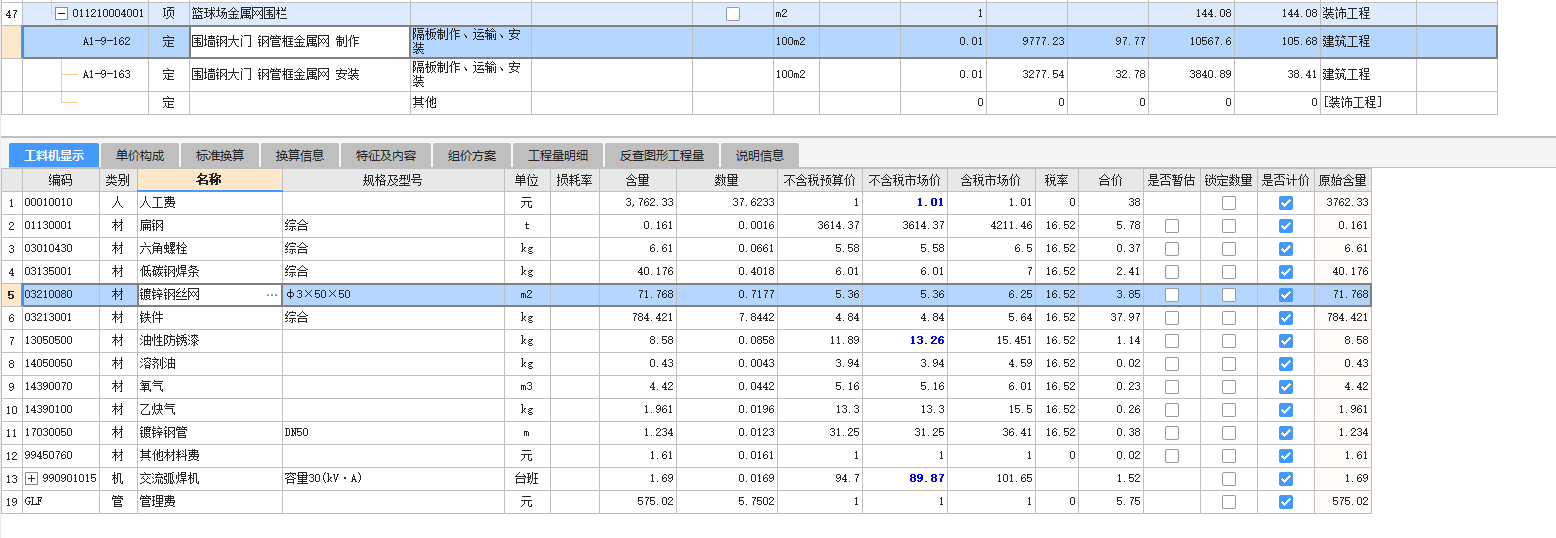1556x538 pixels.
Task: Check 锁定数量 for 人工费 row
Action: (x=1228, y=203)
